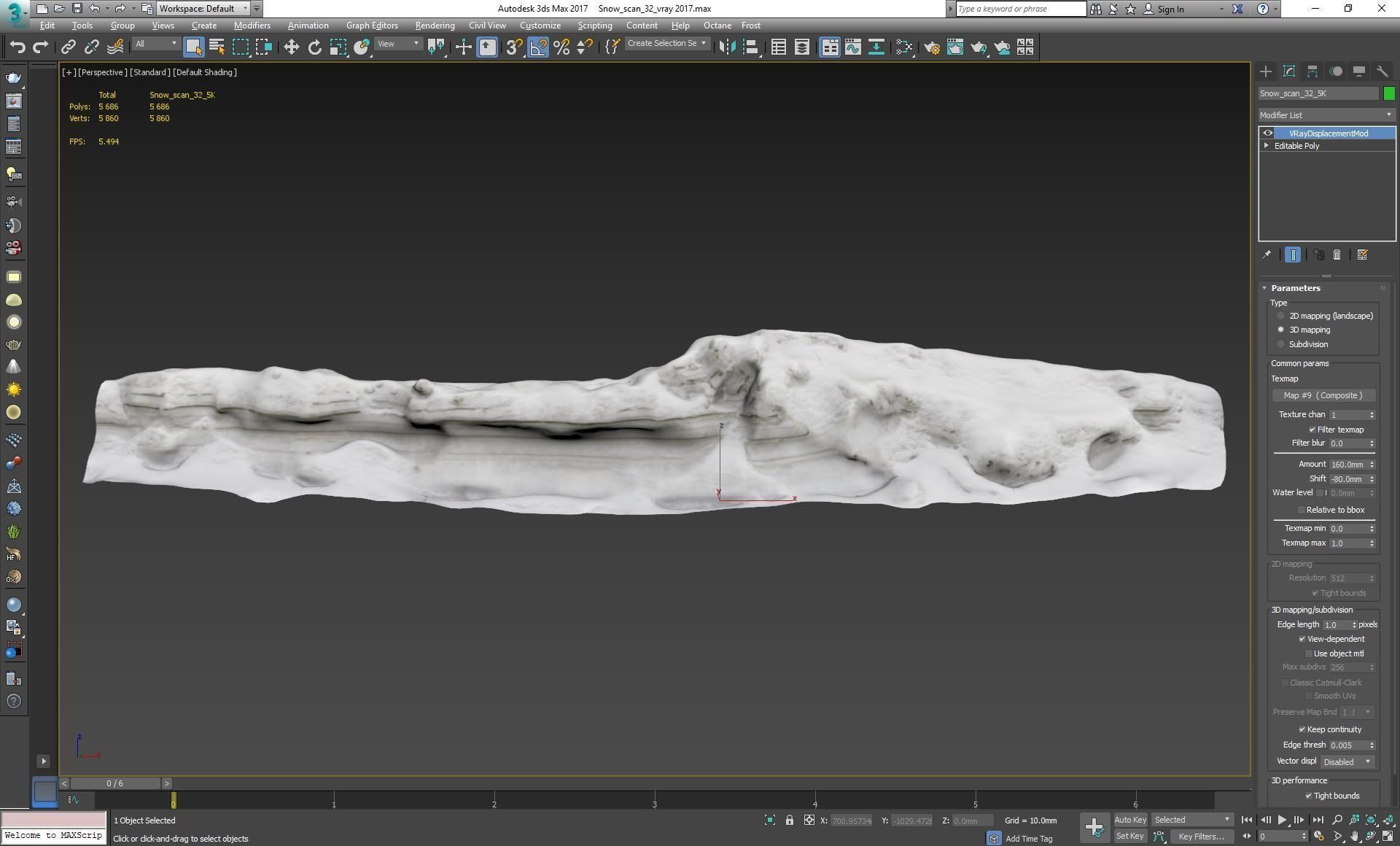1400x846 pixels.
Task: Toggle Percent Snap button
Action: [561, 47]
